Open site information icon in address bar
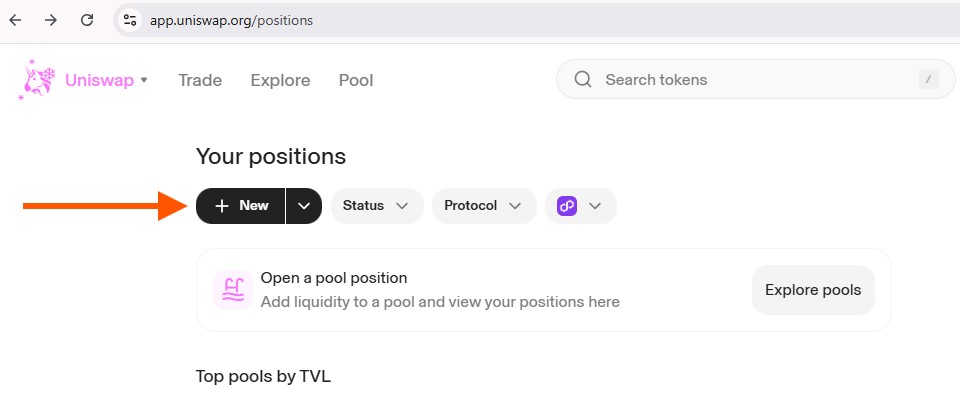Viewport: 960px width, 408px height. 128,20
